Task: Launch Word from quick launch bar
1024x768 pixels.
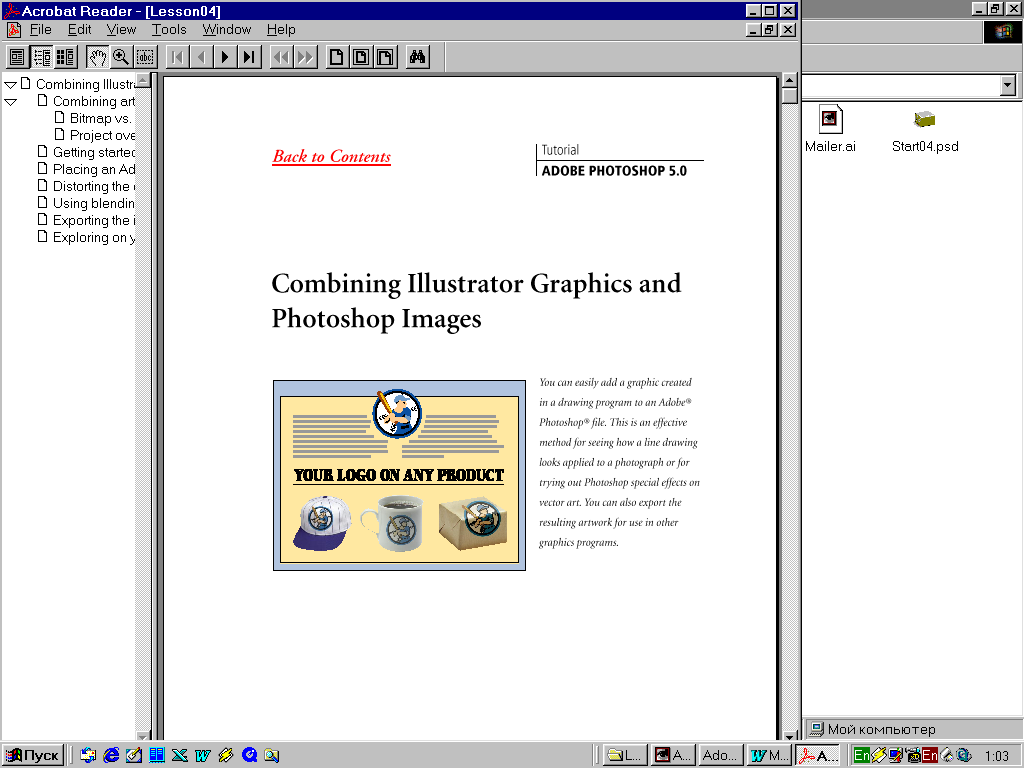Action: click(x=202, y=755)
